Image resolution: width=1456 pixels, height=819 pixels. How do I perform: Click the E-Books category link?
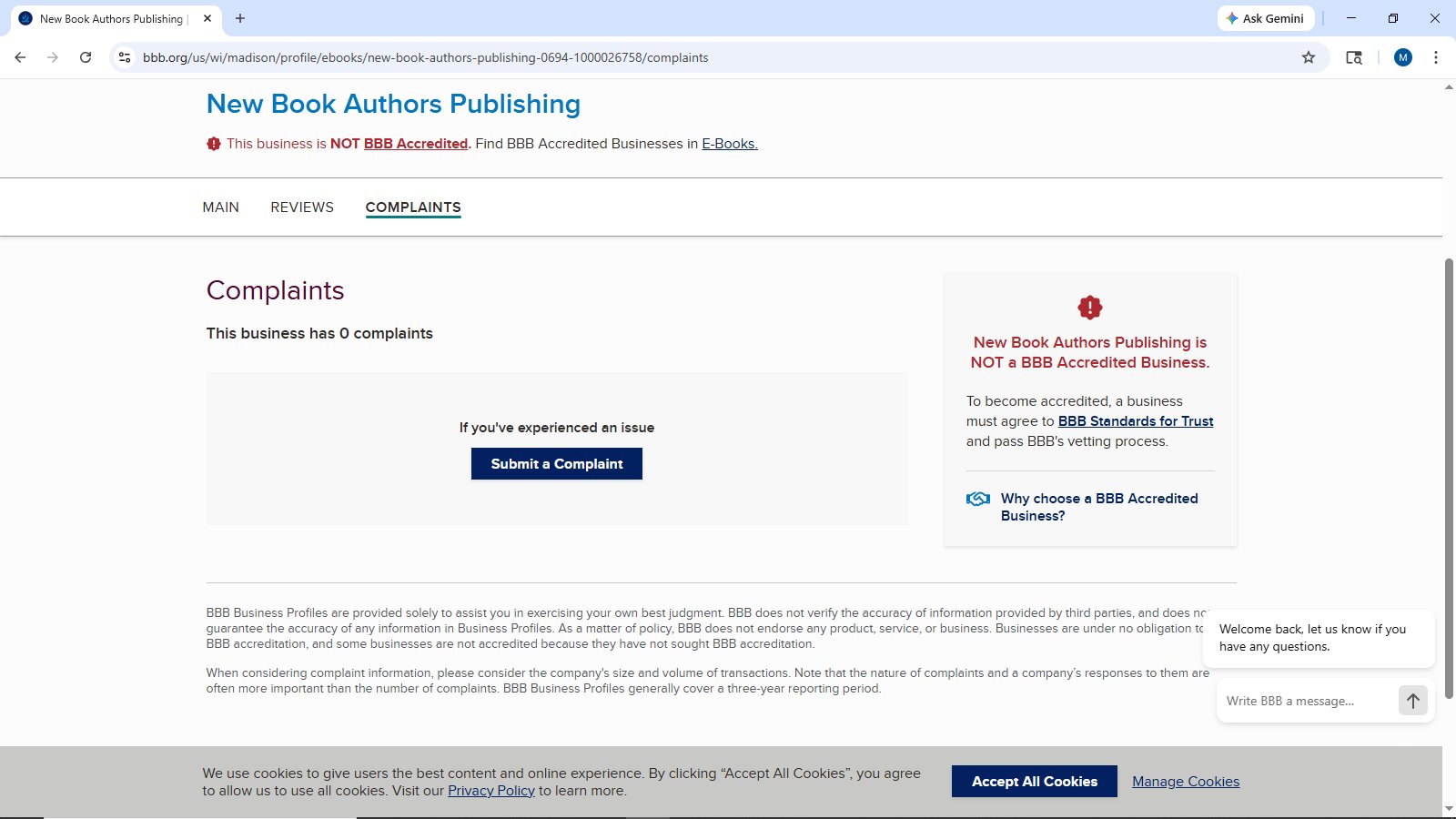pos(729,144)
